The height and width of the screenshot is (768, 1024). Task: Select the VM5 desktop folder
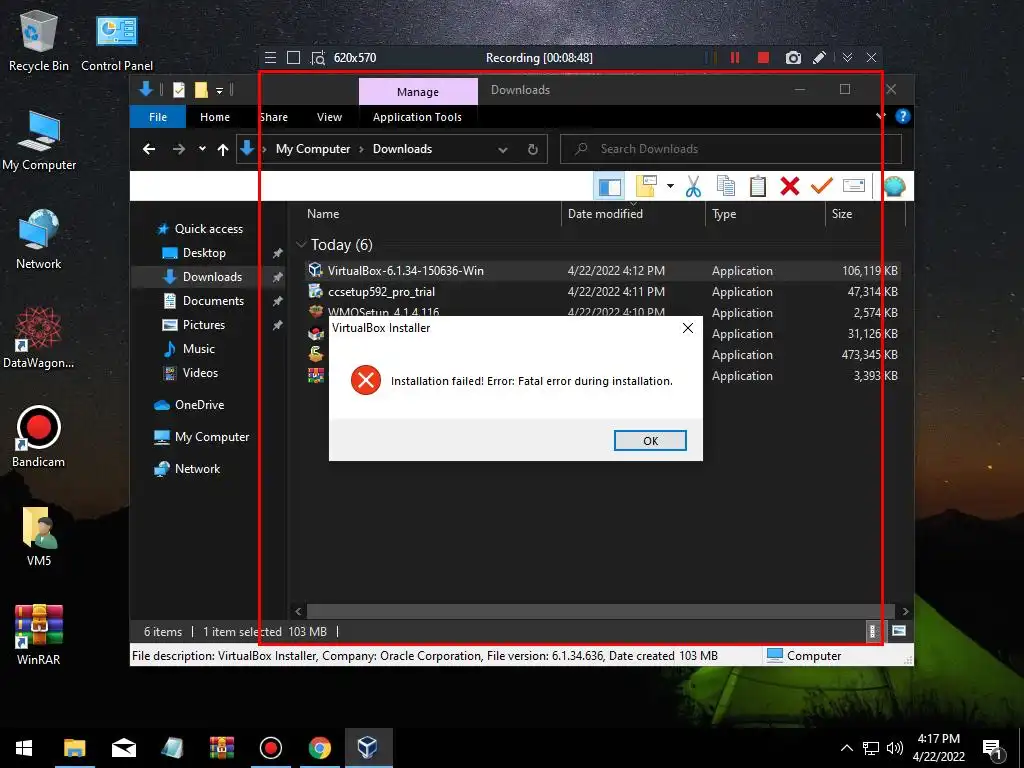tap(39, 536)
